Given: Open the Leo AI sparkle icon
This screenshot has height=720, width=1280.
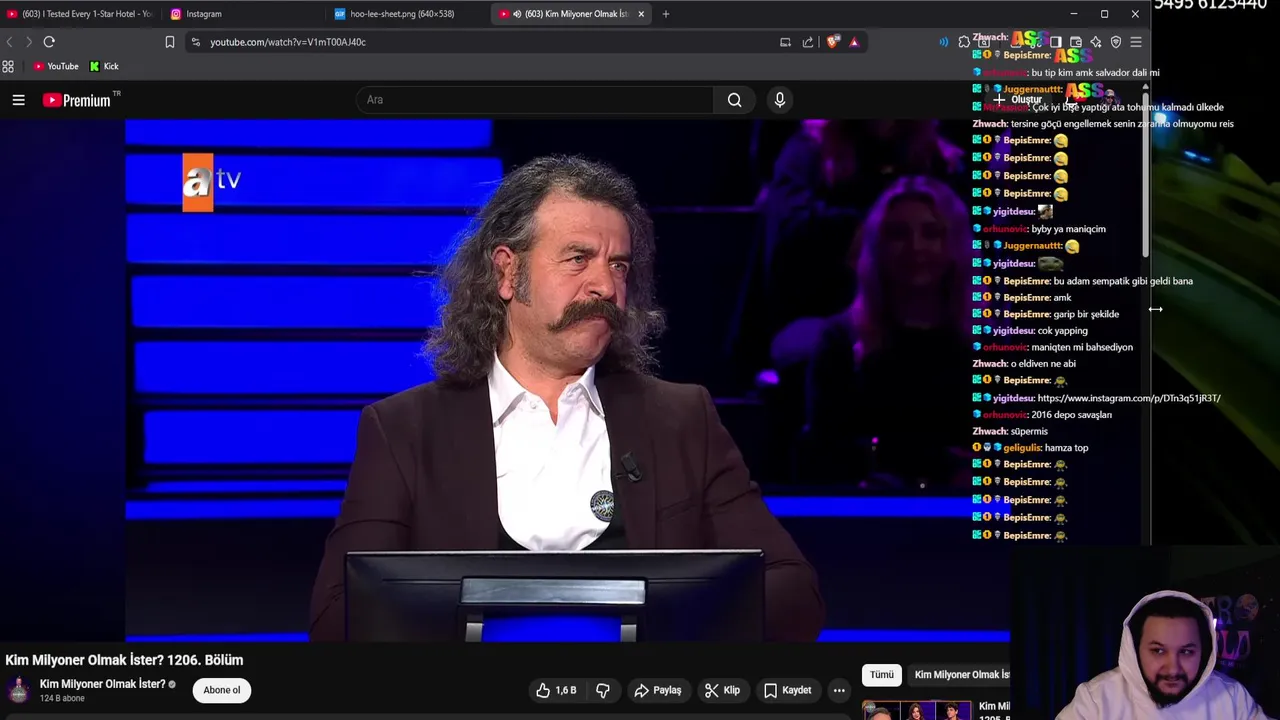Looking at the screenshot, I should 1096,42.
